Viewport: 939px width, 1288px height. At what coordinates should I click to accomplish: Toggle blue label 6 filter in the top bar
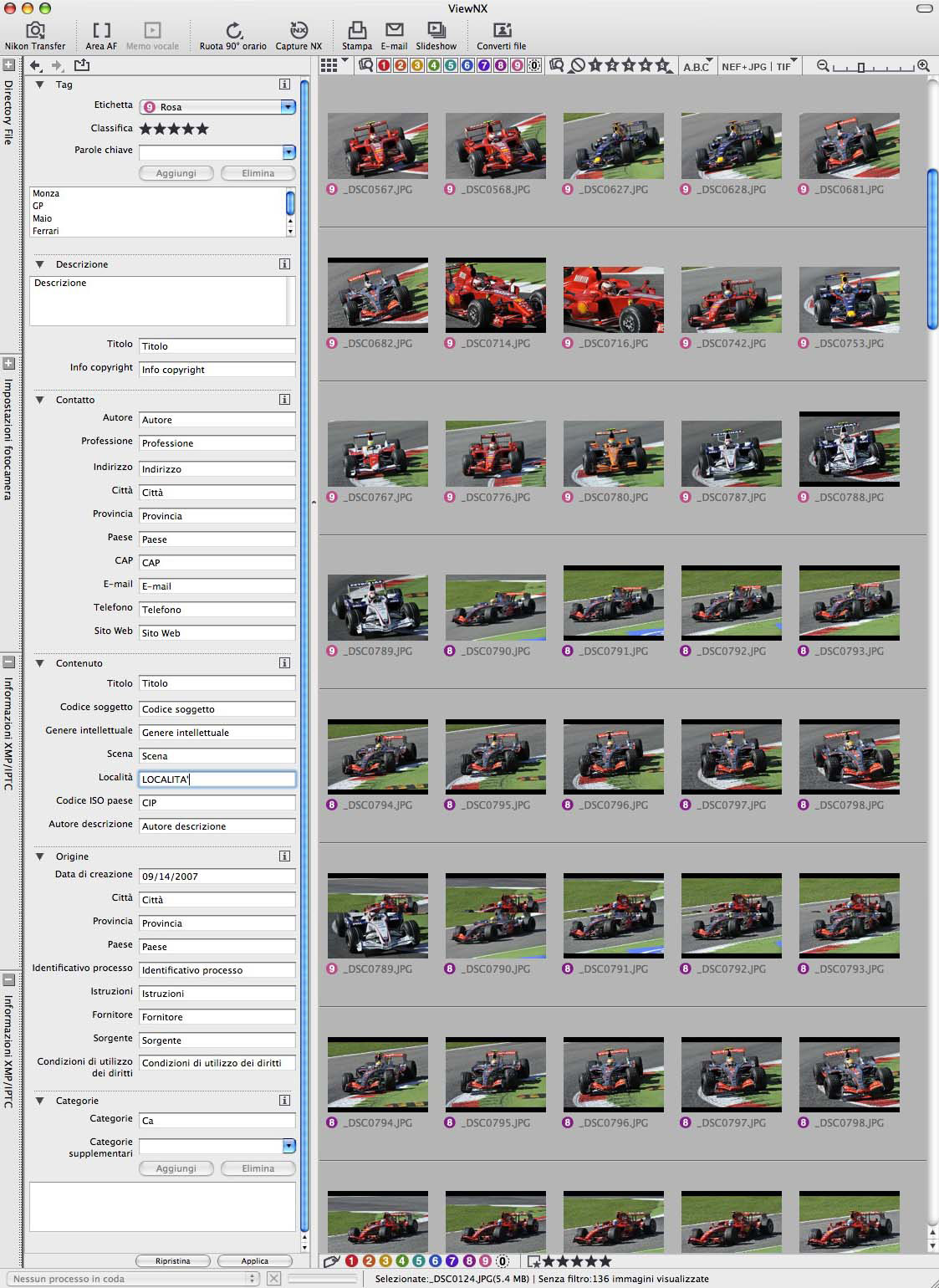coord(467,65)
